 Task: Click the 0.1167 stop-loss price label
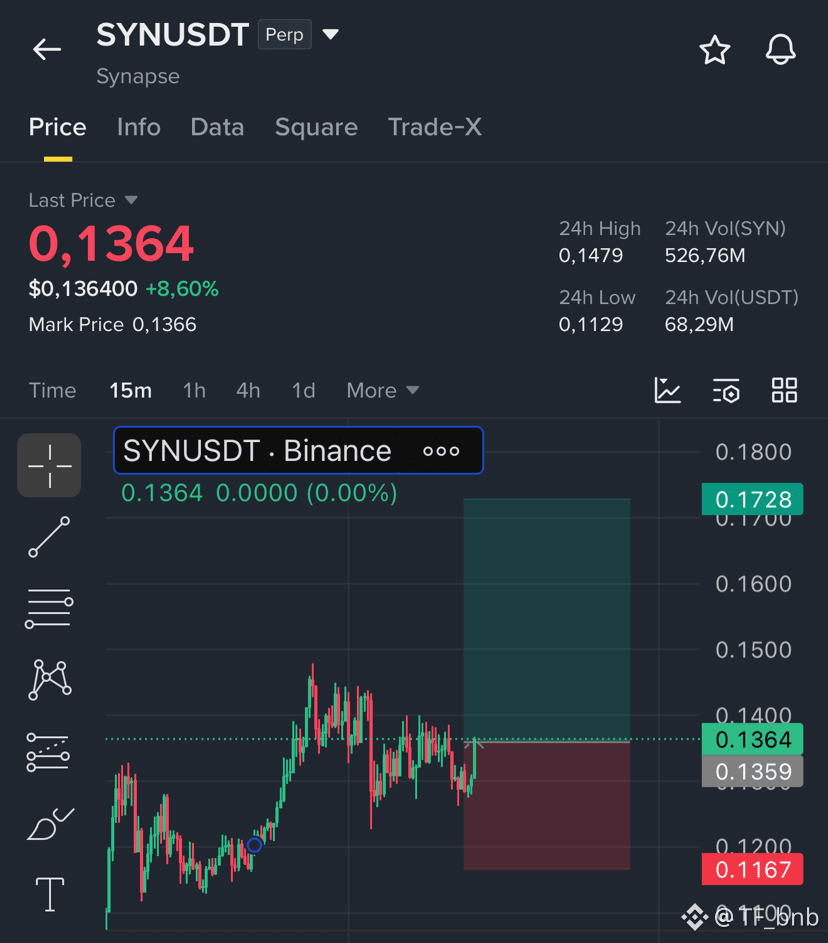point(752,869)
